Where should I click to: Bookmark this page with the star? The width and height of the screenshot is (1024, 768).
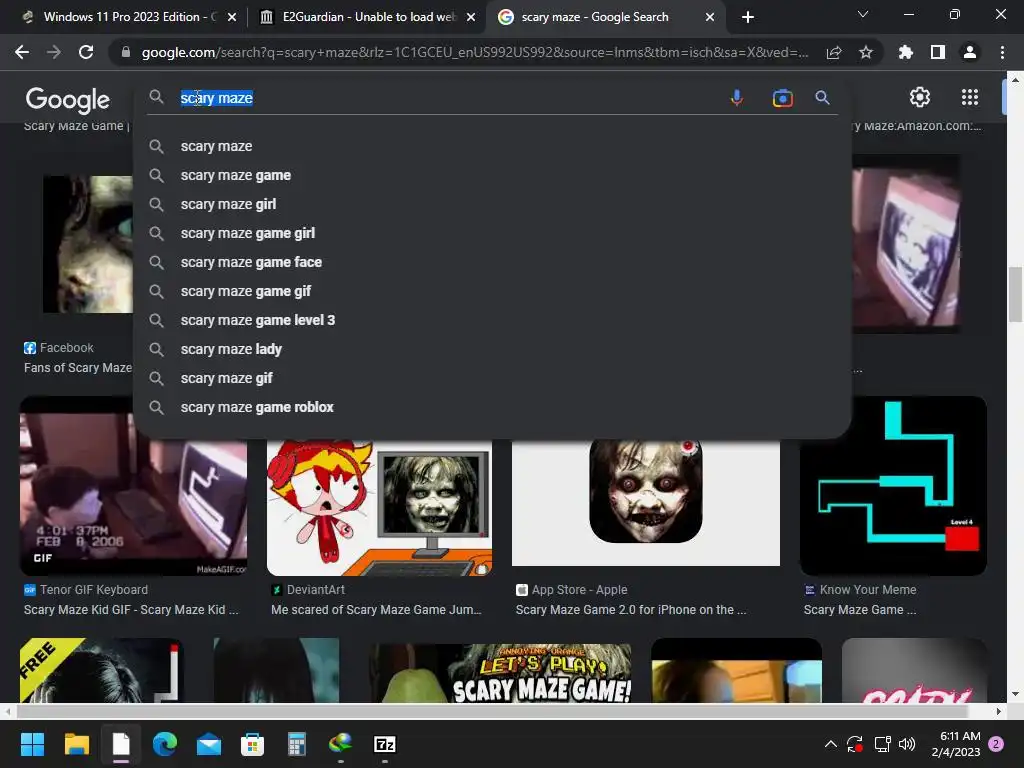[x=866, y=52]
